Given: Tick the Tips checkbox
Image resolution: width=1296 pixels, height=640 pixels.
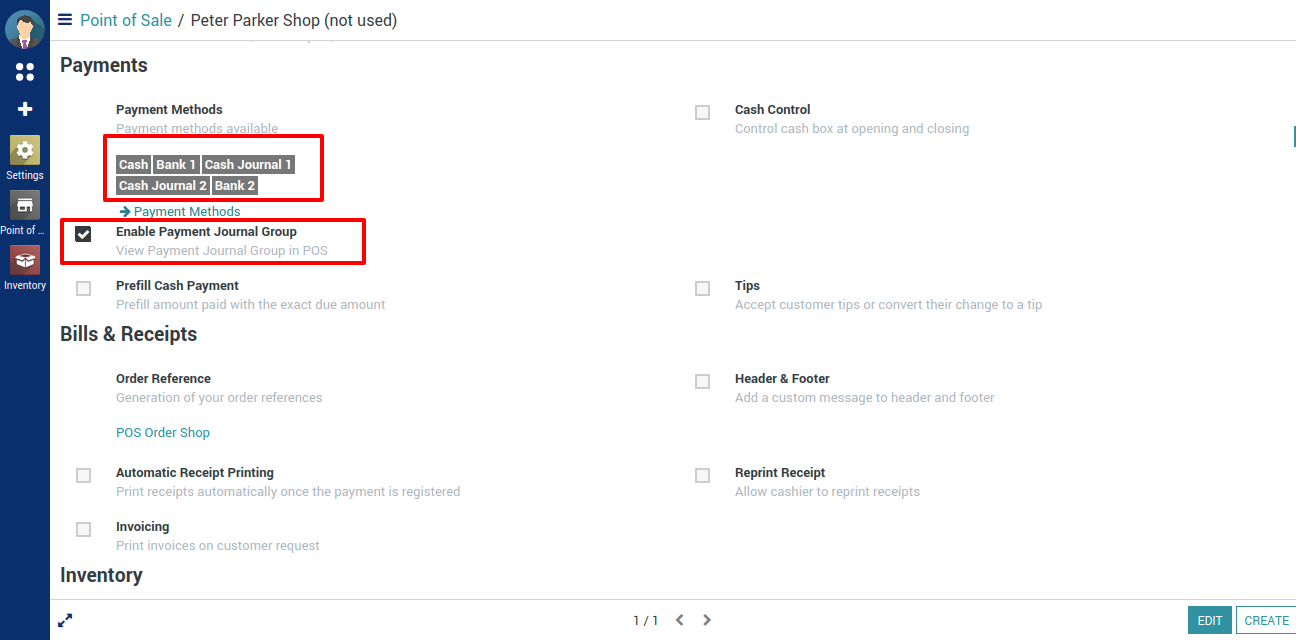Looking at the screenshot, I should click(703, 289).
